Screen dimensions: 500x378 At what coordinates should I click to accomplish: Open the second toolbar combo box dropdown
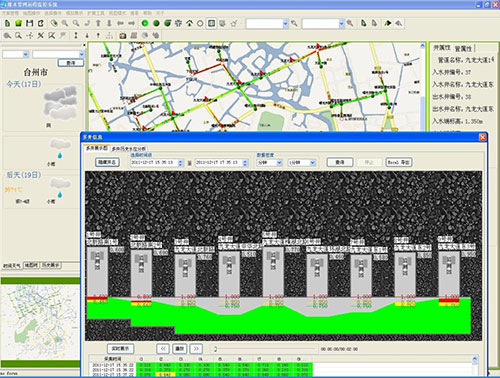click(x=341, y=24)
